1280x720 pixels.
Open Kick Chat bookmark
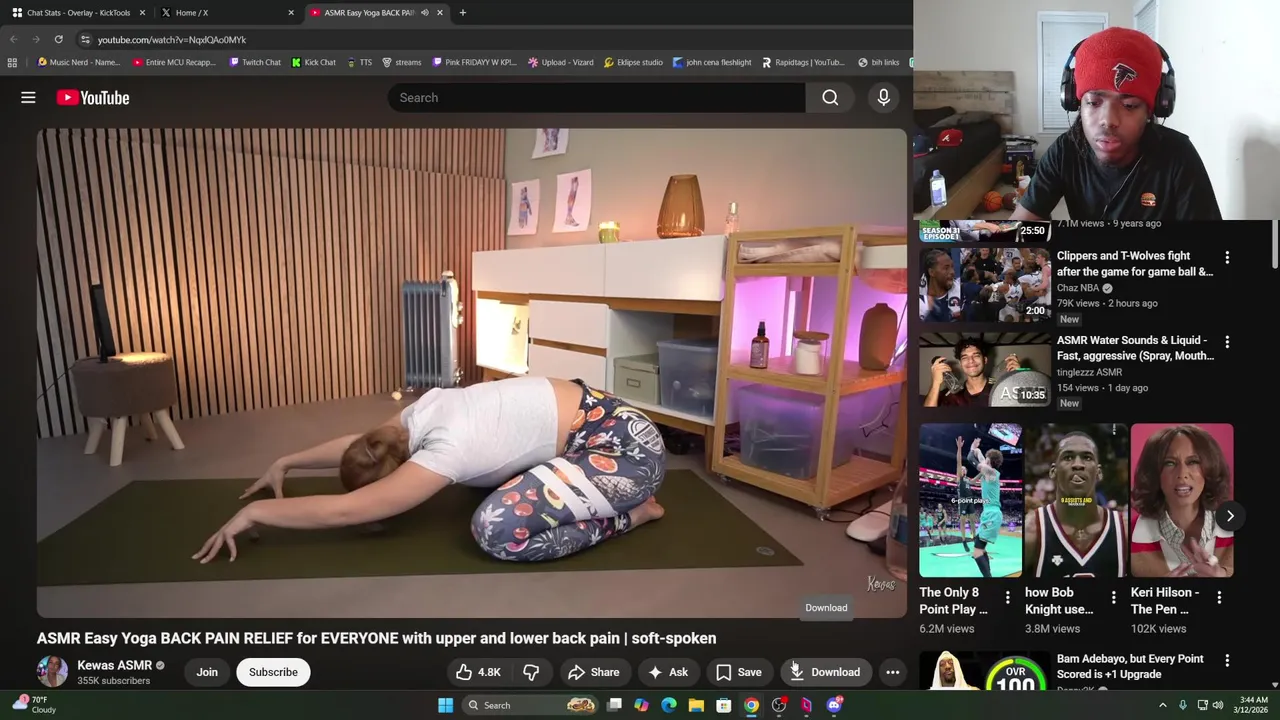[314, 62]
